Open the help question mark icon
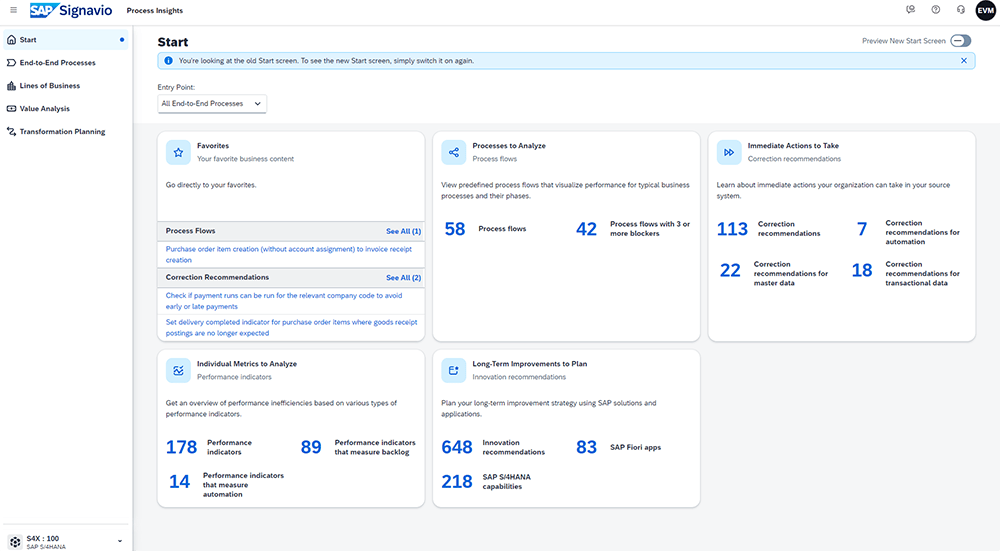 pos(935,10)
